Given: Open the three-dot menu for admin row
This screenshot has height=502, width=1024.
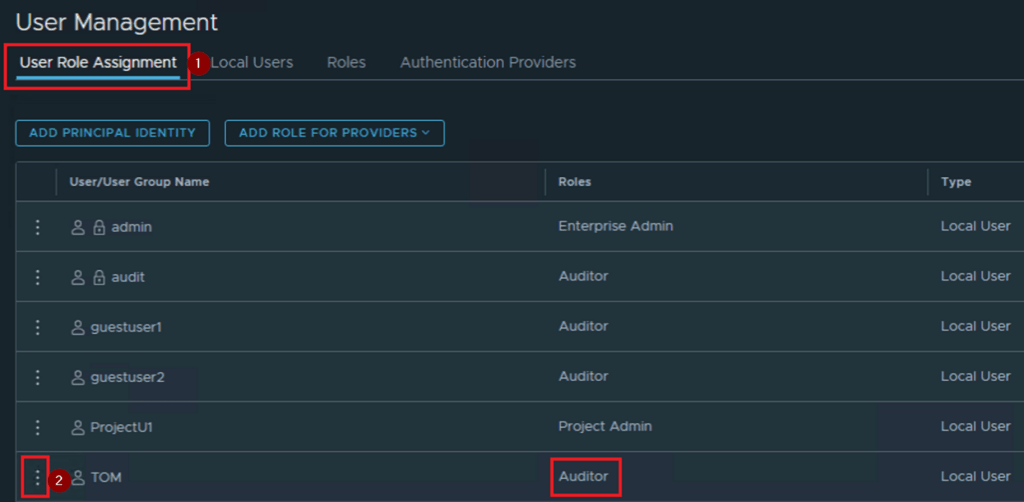Looking at the screenshot, I should click(37, 227).
